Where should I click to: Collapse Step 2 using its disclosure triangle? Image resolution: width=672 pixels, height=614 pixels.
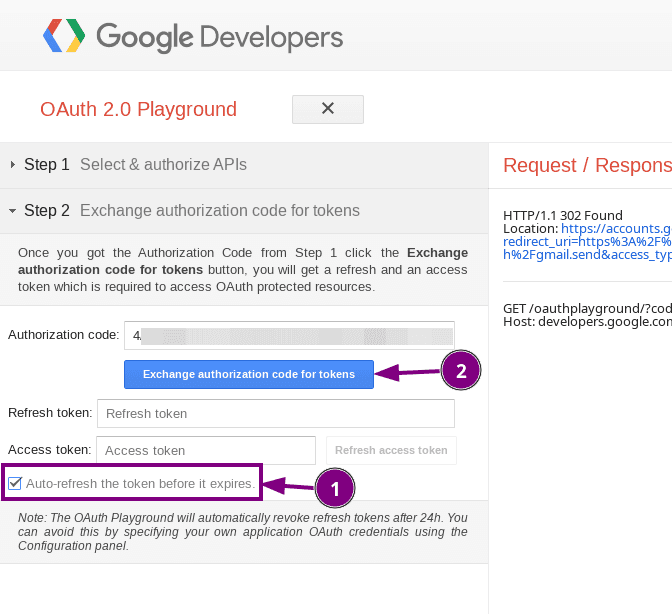tap(12, 211)
